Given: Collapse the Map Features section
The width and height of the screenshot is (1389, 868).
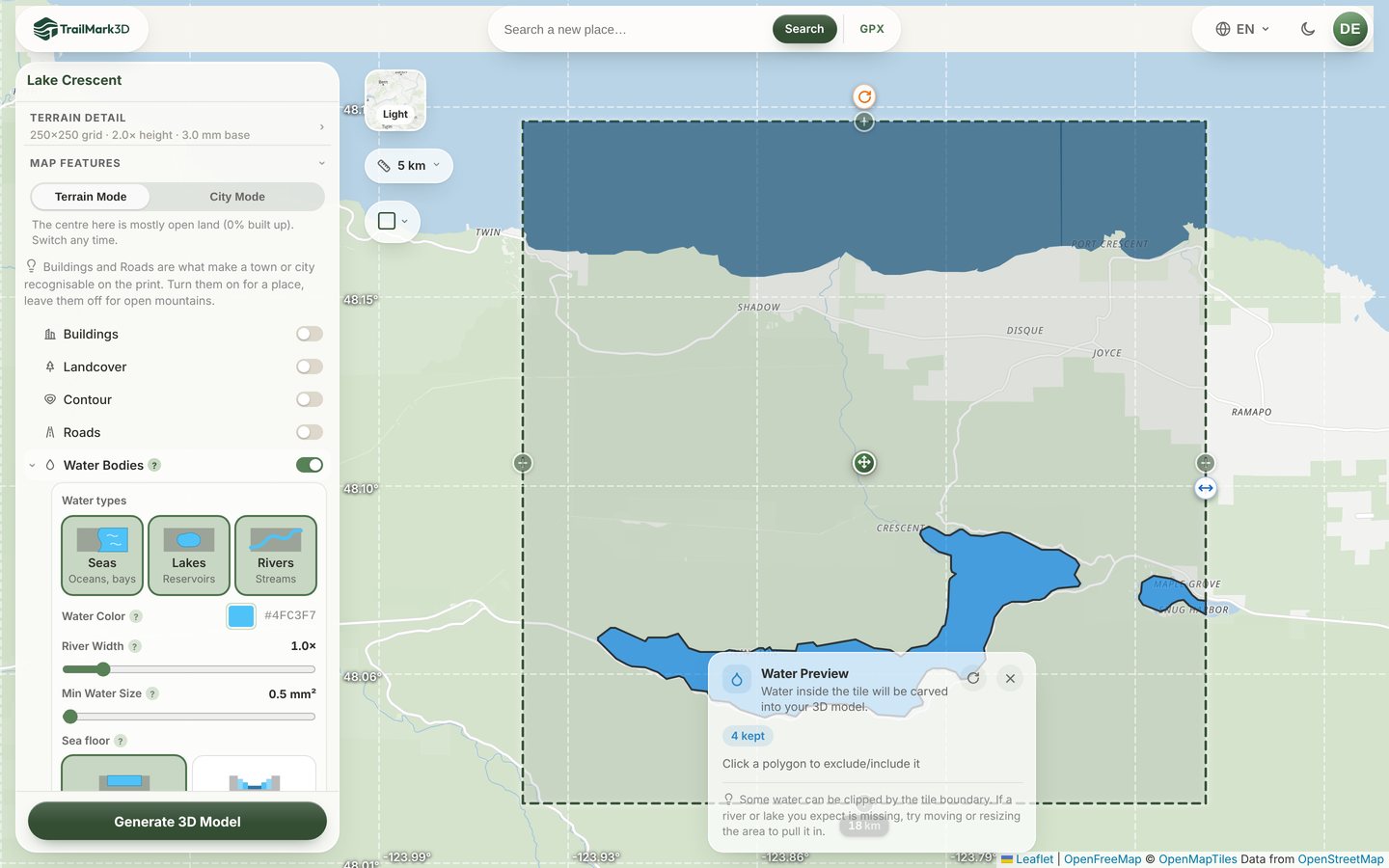Looking at the screenshot, I should [177, 163].
